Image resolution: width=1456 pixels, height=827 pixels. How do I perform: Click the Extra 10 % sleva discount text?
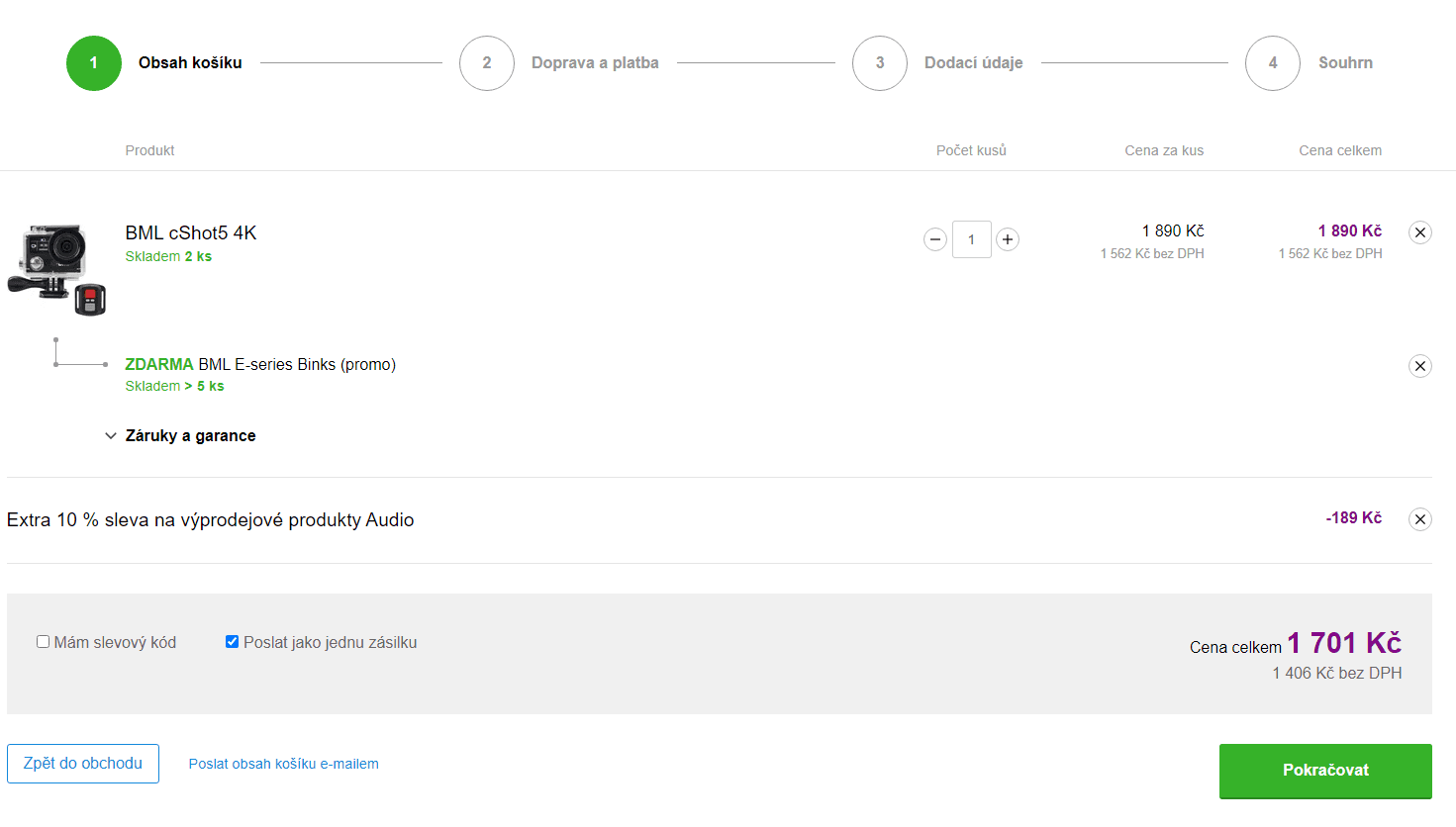click(210, 519)
